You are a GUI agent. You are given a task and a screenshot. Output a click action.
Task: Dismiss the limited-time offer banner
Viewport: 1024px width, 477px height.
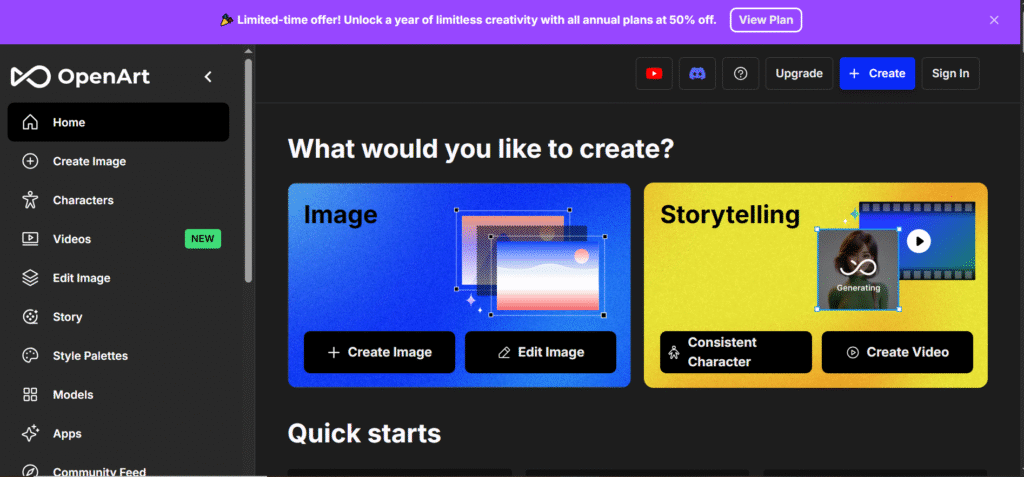tap(994, 20)
